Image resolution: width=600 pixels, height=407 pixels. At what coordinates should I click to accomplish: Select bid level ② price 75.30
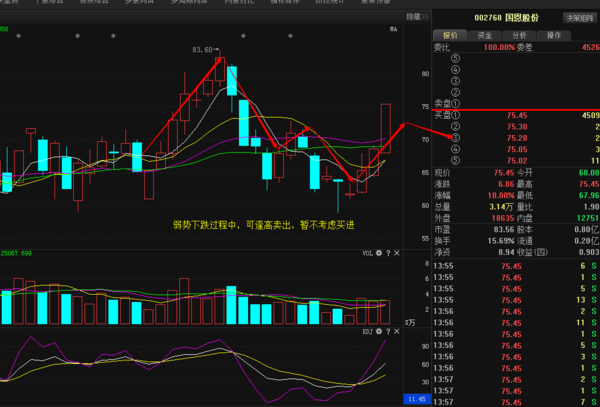pos(517,127)
